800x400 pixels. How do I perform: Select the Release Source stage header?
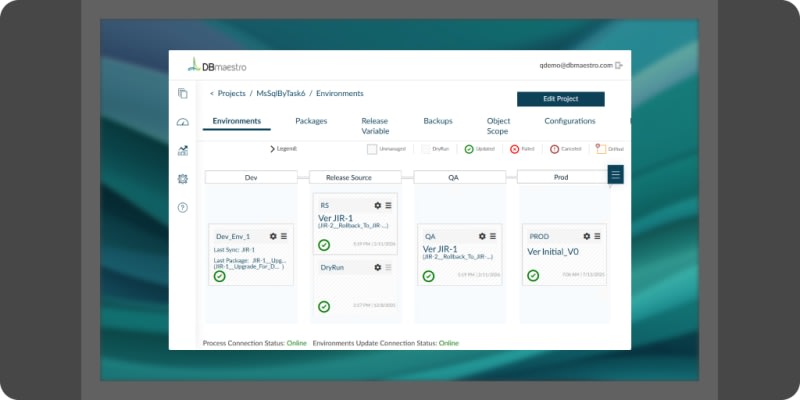tap(355, 177)
